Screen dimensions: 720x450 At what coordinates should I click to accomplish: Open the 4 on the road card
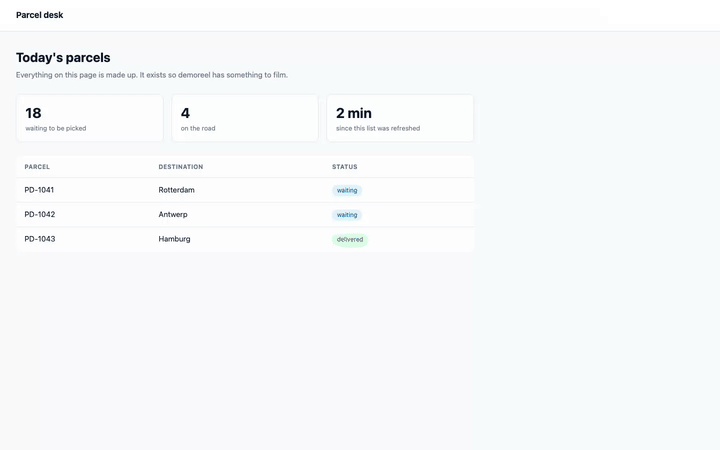(x=245, y=118)
